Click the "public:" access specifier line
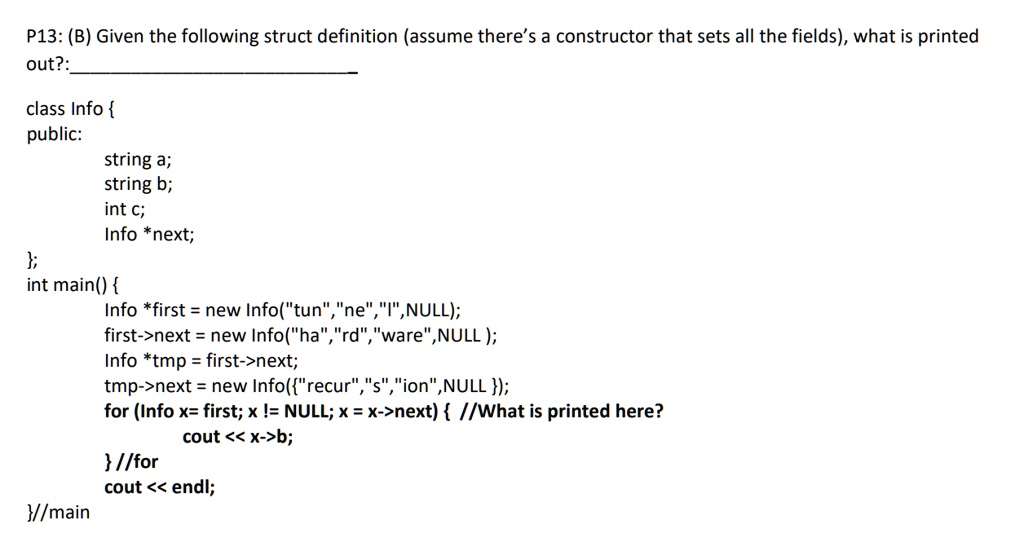Viewport: 1024px width, 538px height. 54,134
